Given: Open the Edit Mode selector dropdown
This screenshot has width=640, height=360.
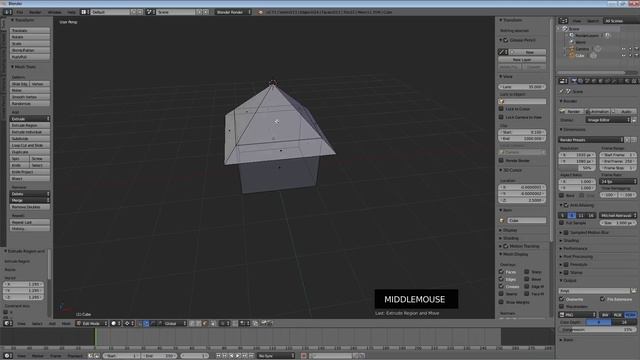Looking at the screenshot, I should (92, 323).
